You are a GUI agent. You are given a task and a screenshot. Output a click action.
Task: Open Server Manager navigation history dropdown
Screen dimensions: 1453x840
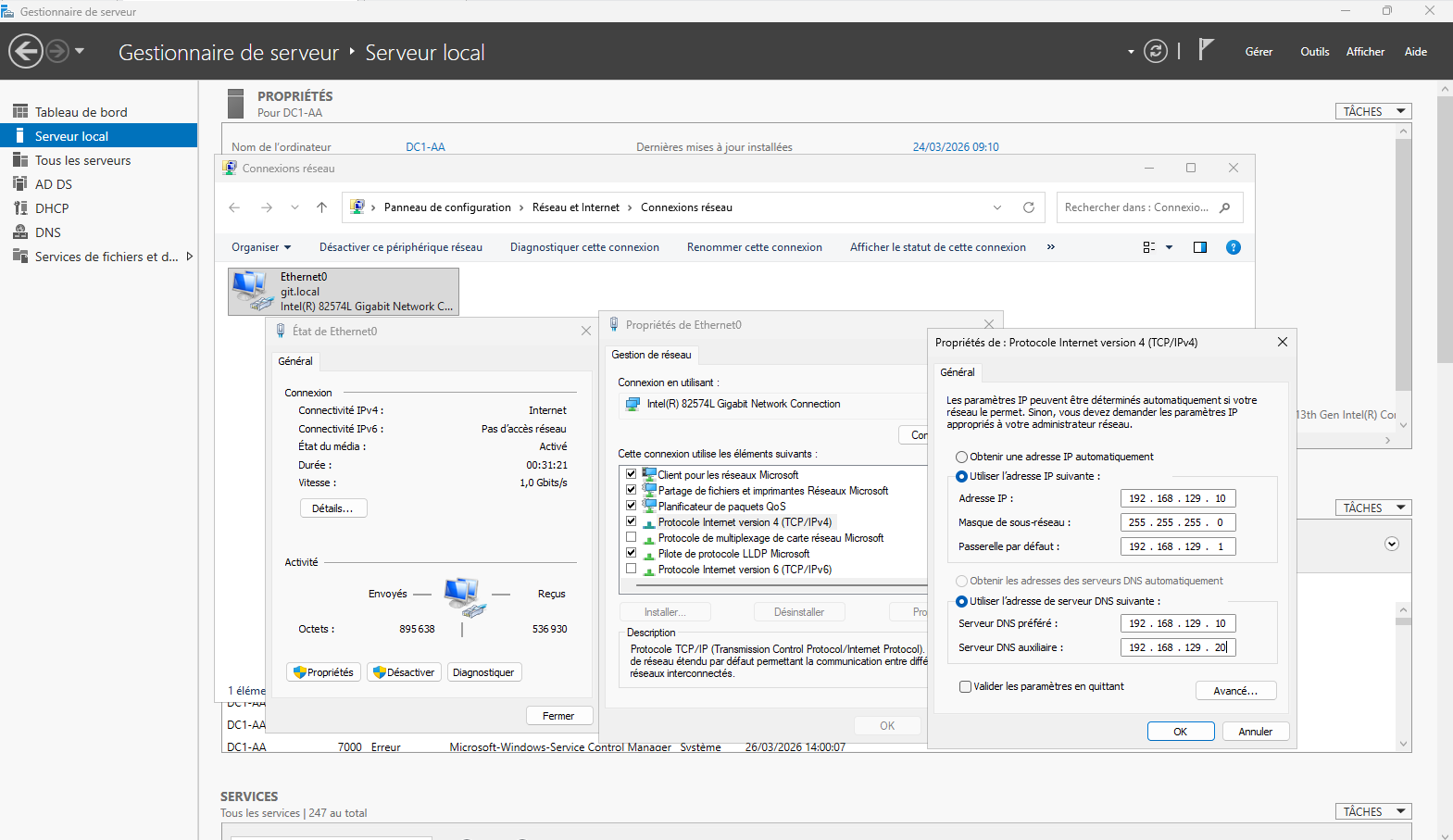80,51
